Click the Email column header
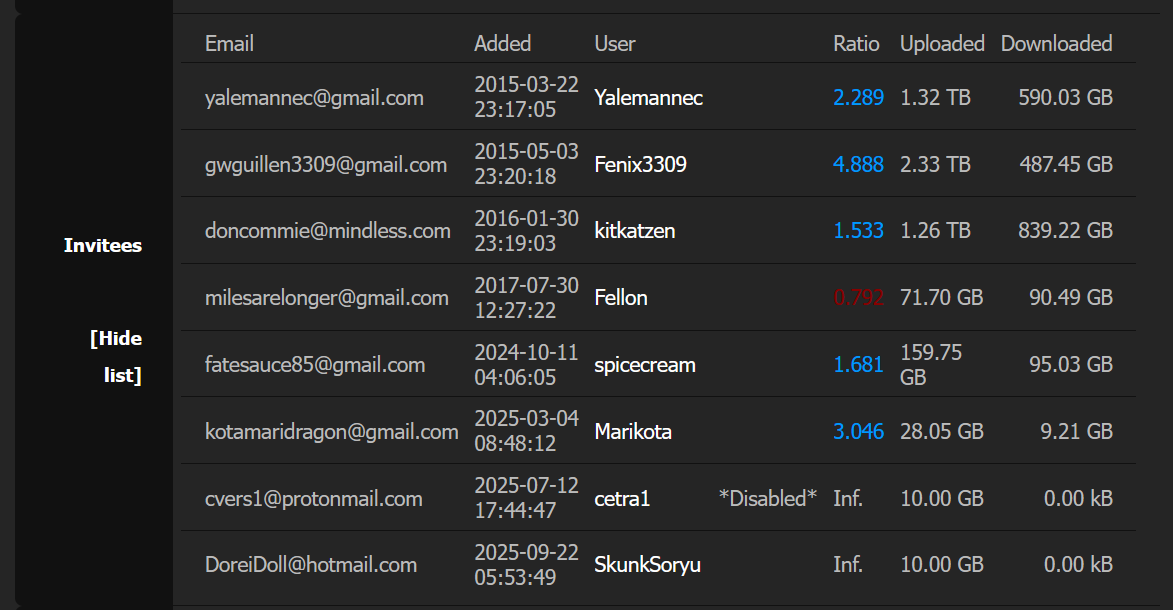The width and height of the screenshot is (1173, 610). coord(229,44)
